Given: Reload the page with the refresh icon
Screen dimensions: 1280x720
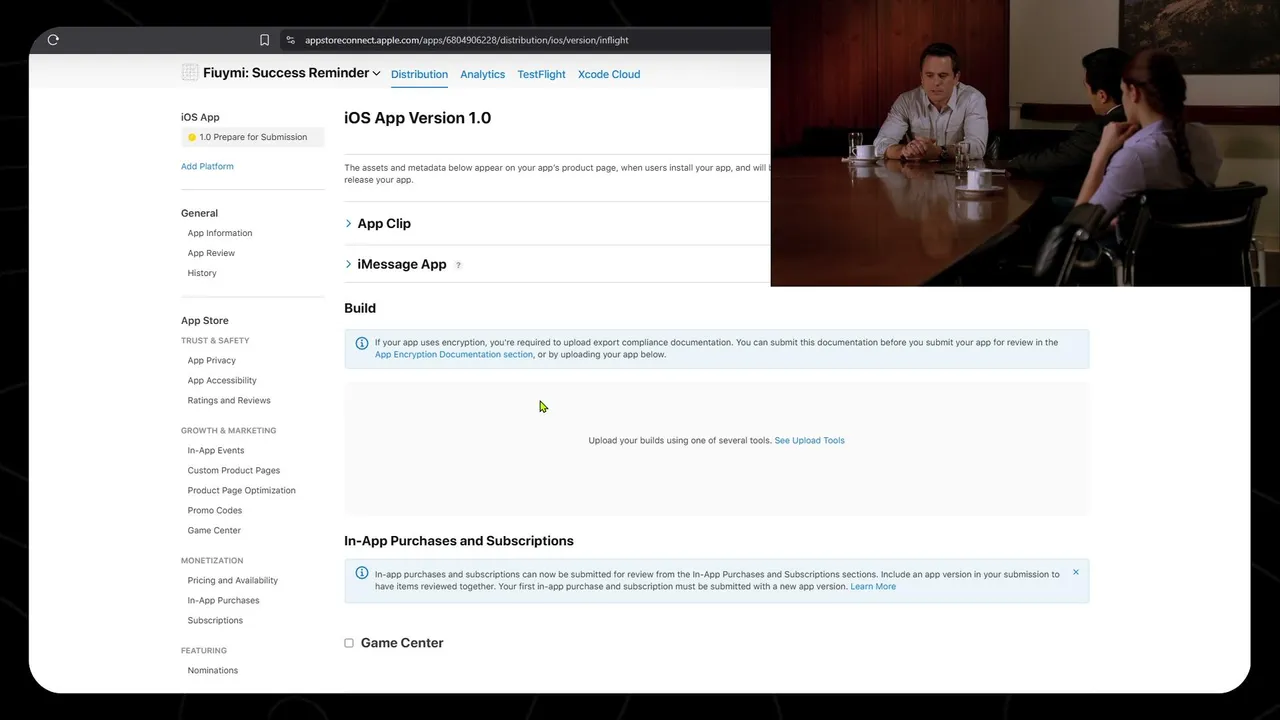Looking at the screenshot, I should pyautogui.click(x=53, y=40).
